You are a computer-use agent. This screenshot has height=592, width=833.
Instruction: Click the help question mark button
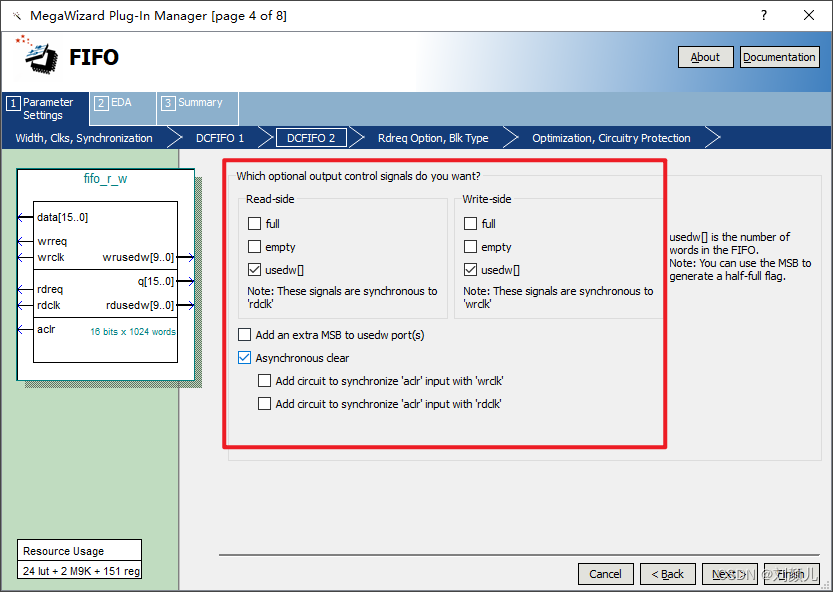[763, 15]
